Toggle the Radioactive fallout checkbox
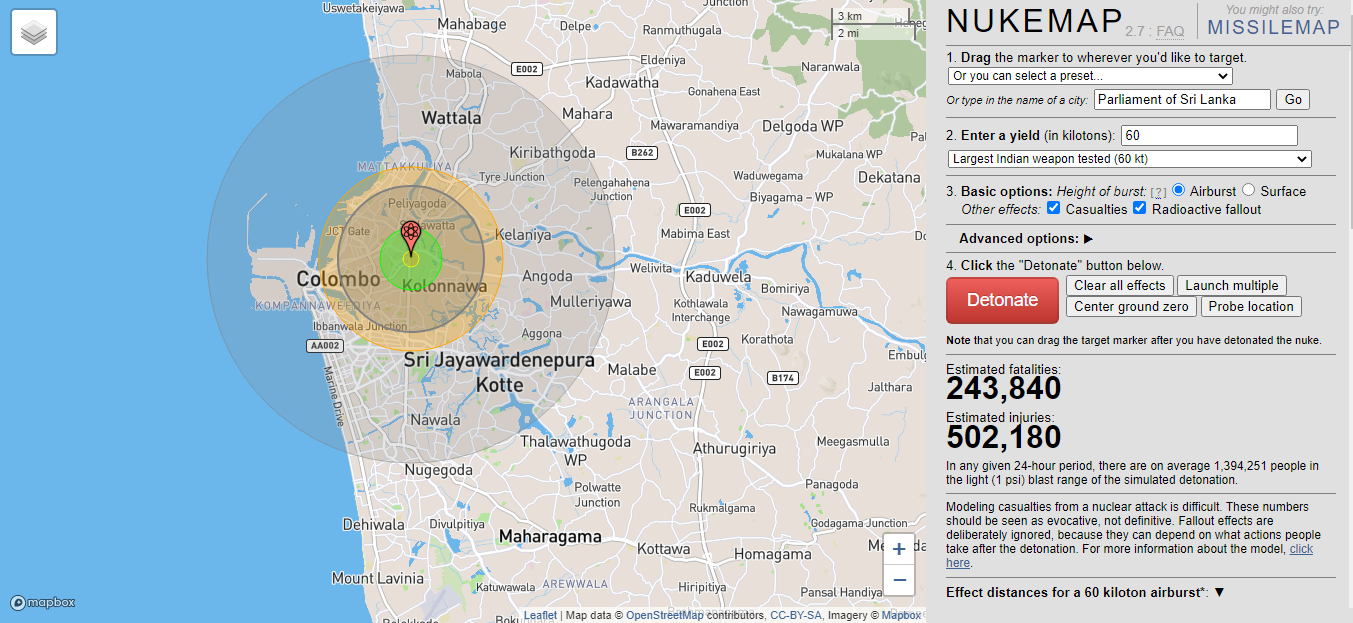The width and height of the screenshot is (1353, 623). 1139,208
